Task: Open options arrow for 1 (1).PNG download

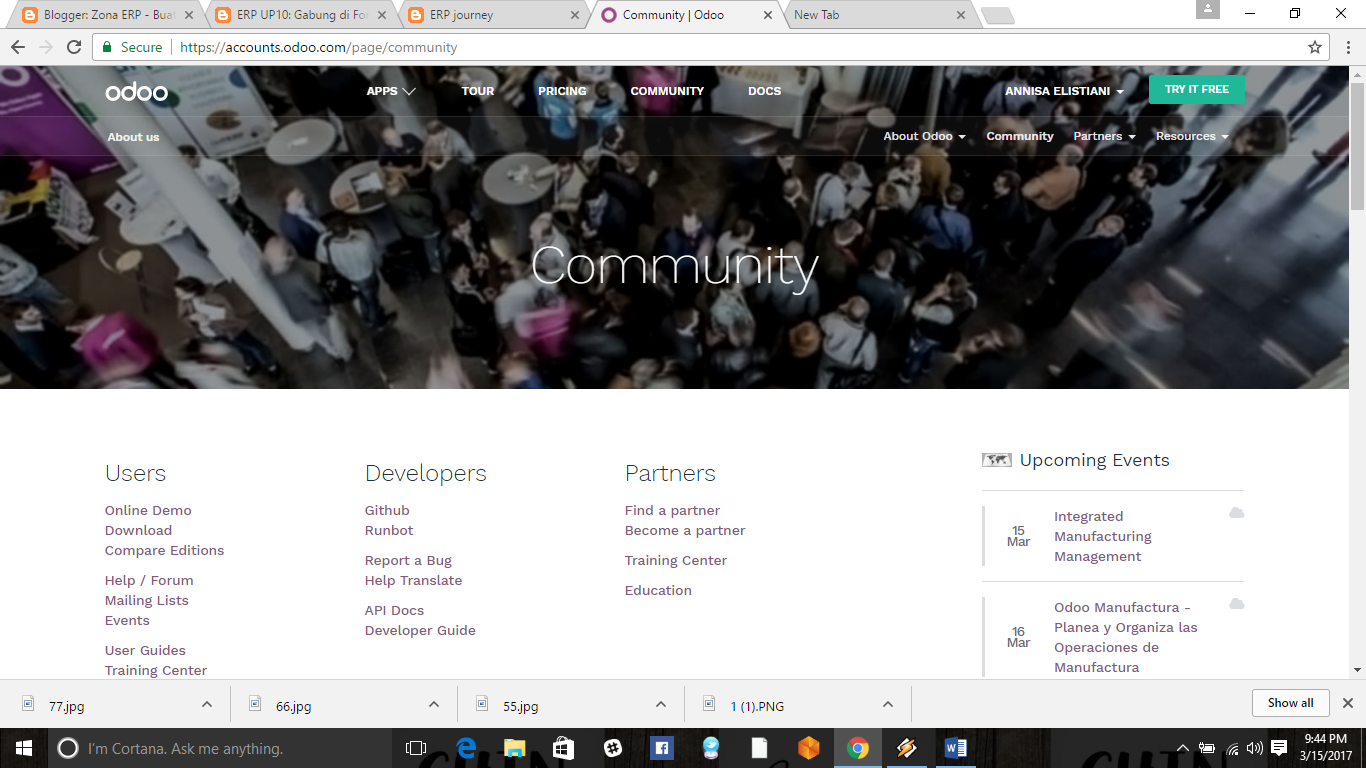Action: click(x=888, y=704)
